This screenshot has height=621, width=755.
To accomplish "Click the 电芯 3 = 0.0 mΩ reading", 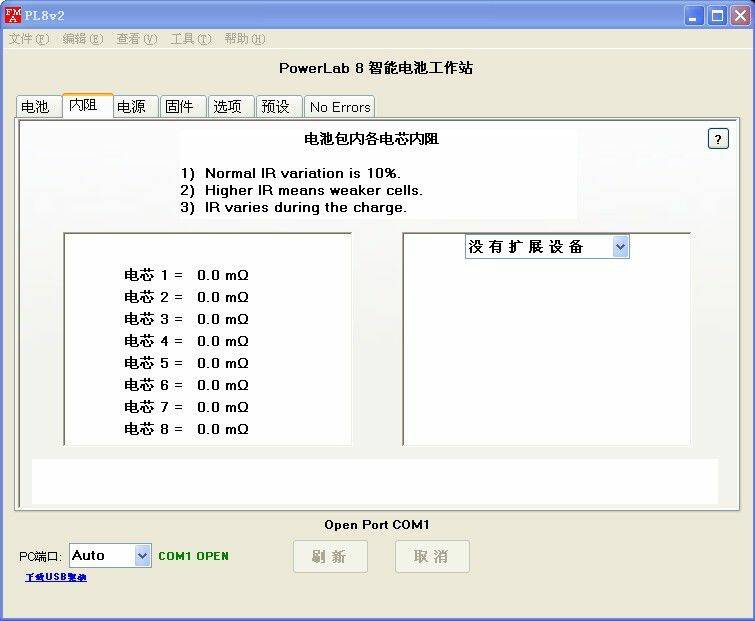I will [x=186, y=319].
